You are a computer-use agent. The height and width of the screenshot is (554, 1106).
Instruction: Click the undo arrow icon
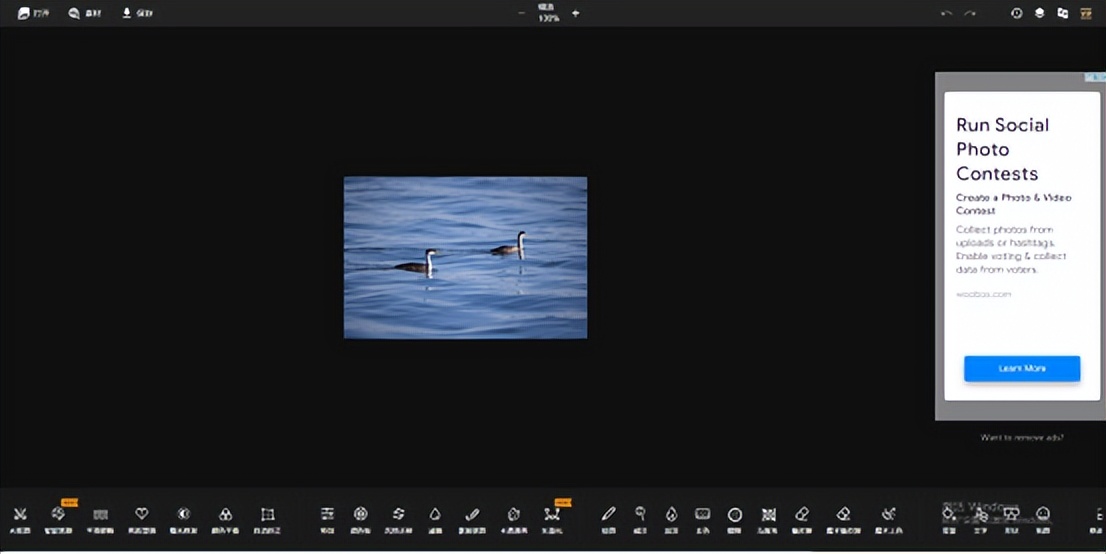point(946,14)
